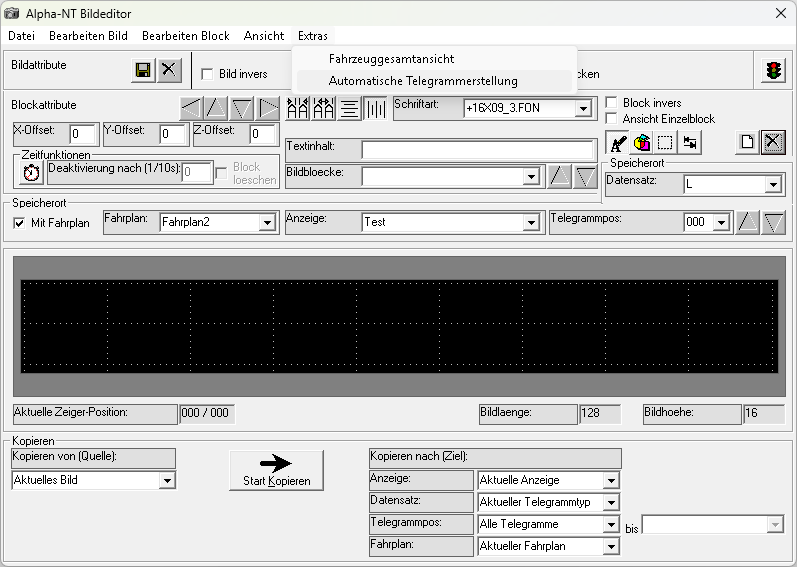Click the traffic light icon
797x567 pixels.
774,70
